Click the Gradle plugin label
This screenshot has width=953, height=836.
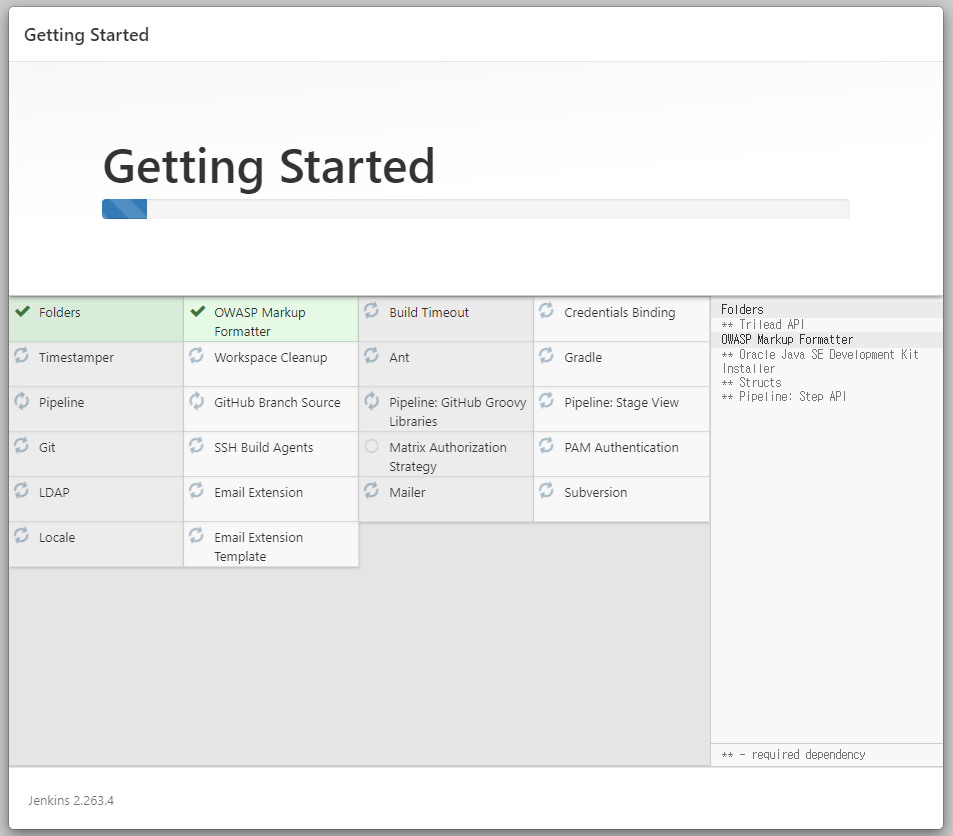[x=583, y=358]
